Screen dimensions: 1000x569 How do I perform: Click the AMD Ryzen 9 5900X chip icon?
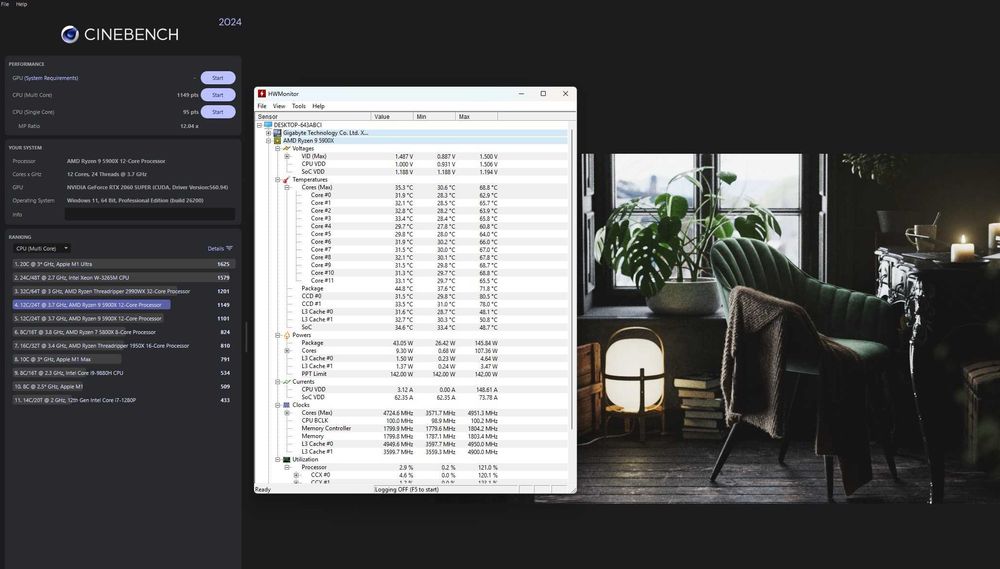coord(277,140)
